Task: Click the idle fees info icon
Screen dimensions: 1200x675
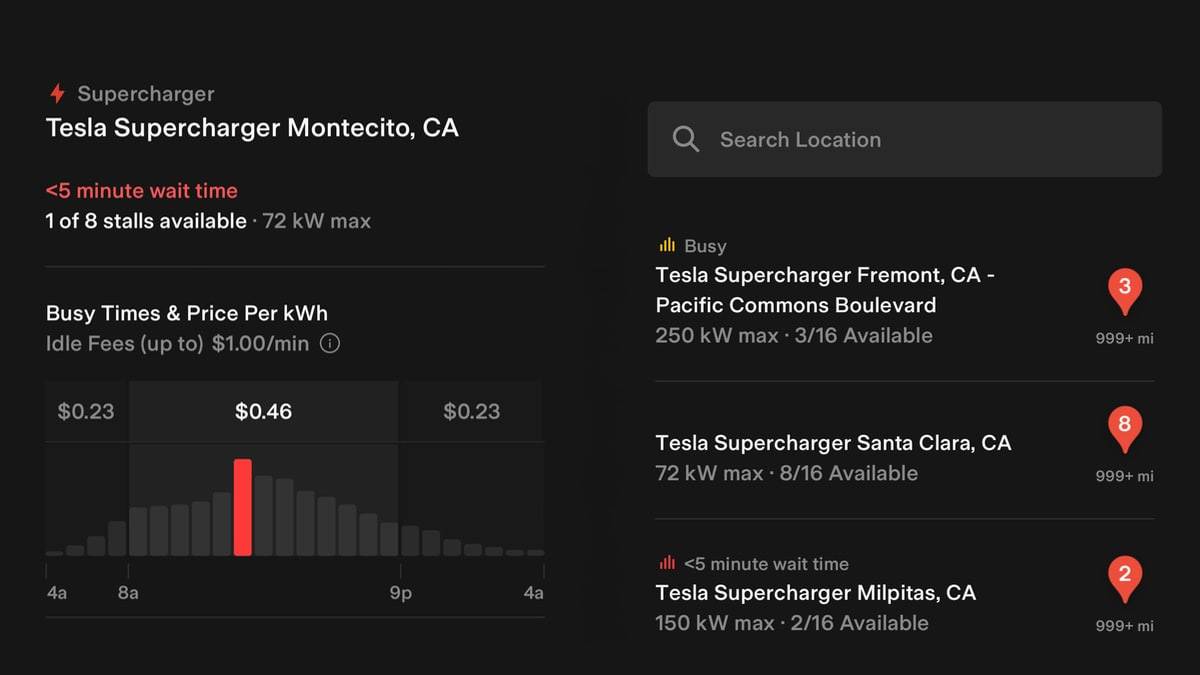Action: pyautogui.click(x=330, y=344)
